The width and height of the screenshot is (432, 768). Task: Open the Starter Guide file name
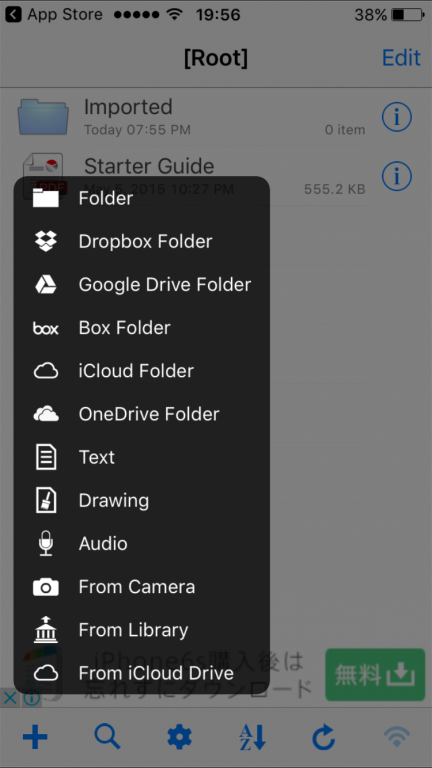pos(149,166)
